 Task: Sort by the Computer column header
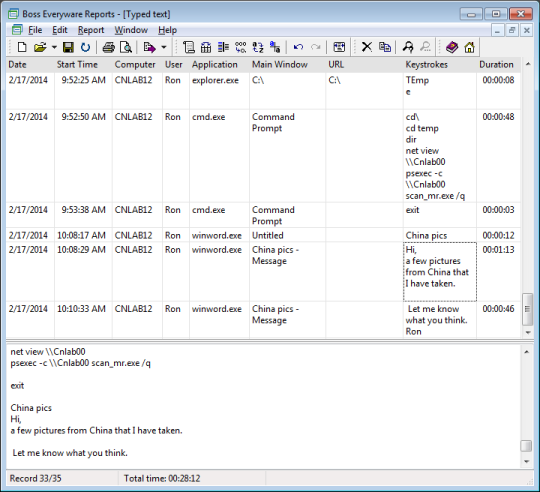(x=137, y=65)
